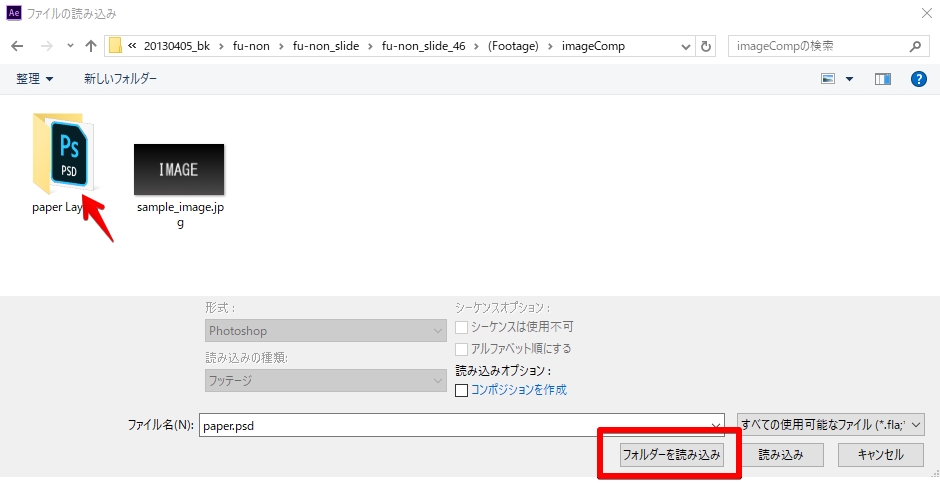Image resolution: width=940 pixels, height=483 pixels.
Task: Toggle the preview pane icon
Action: click(x=882, y=79)
